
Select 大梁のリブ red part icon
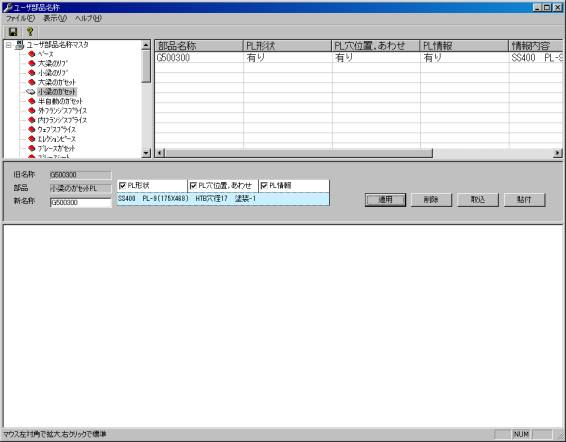[x=32, y=63]
